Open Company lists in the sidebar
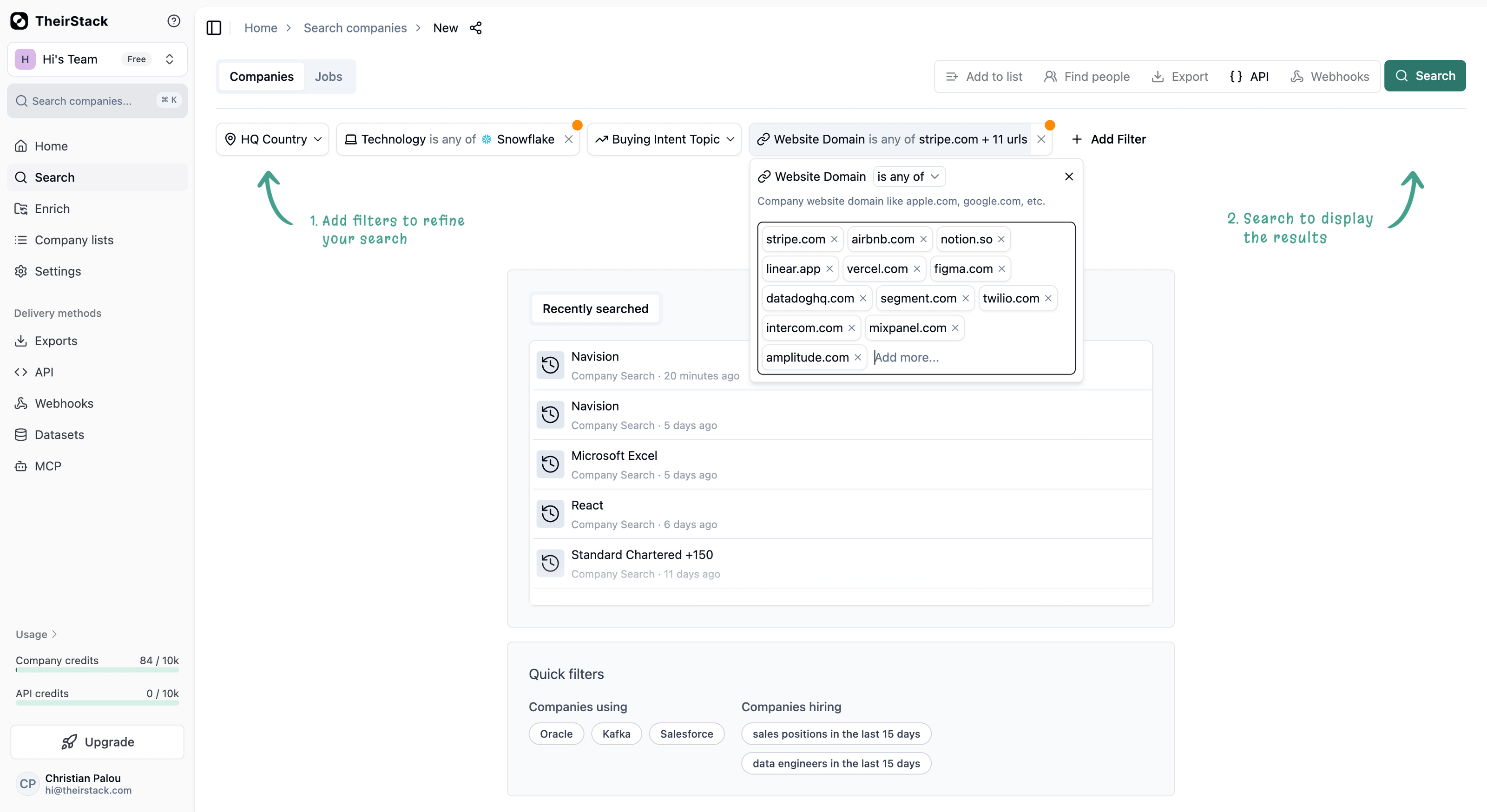Screen dimensions: 1487x812 tap(97, 240)
